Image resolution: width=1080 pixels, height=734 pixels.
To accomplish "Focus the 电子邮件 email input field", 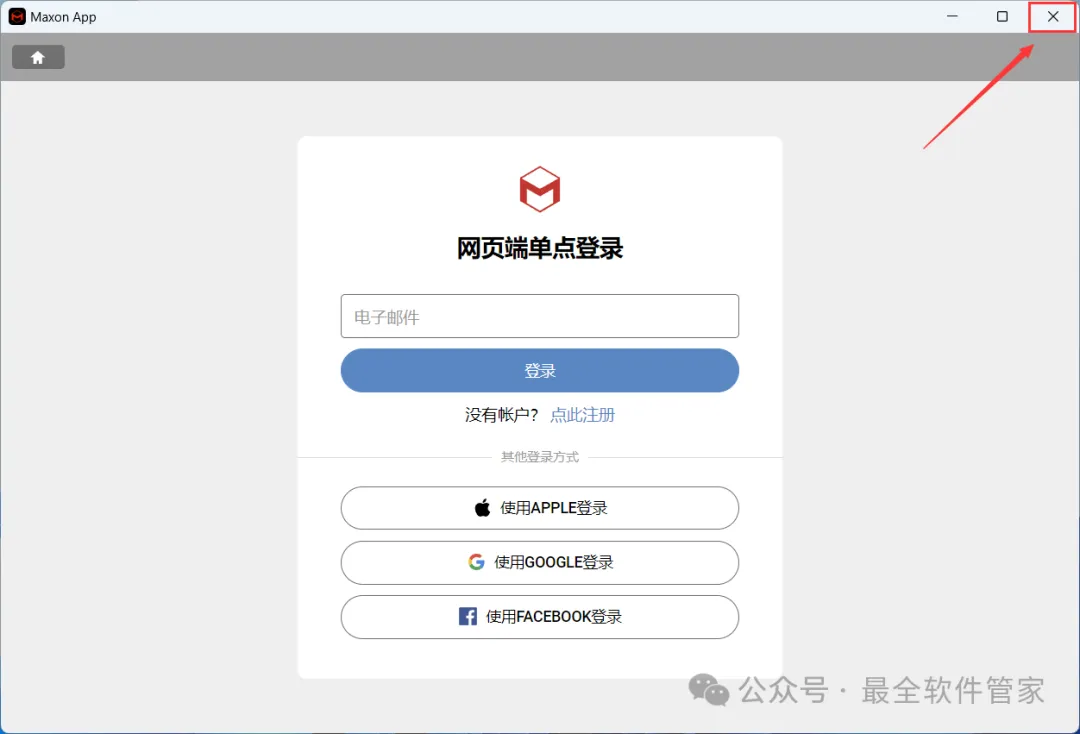I will (x=539, y=316).
